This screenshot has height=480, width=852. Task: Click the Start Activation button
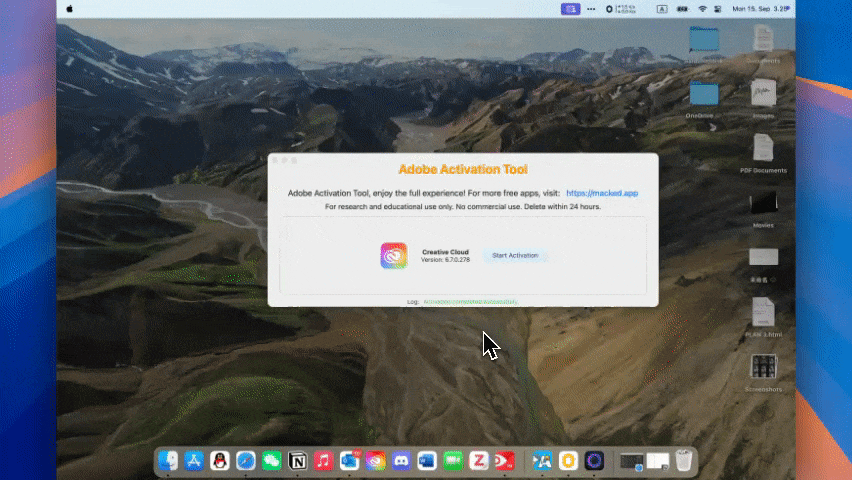[x=515, y=255]
